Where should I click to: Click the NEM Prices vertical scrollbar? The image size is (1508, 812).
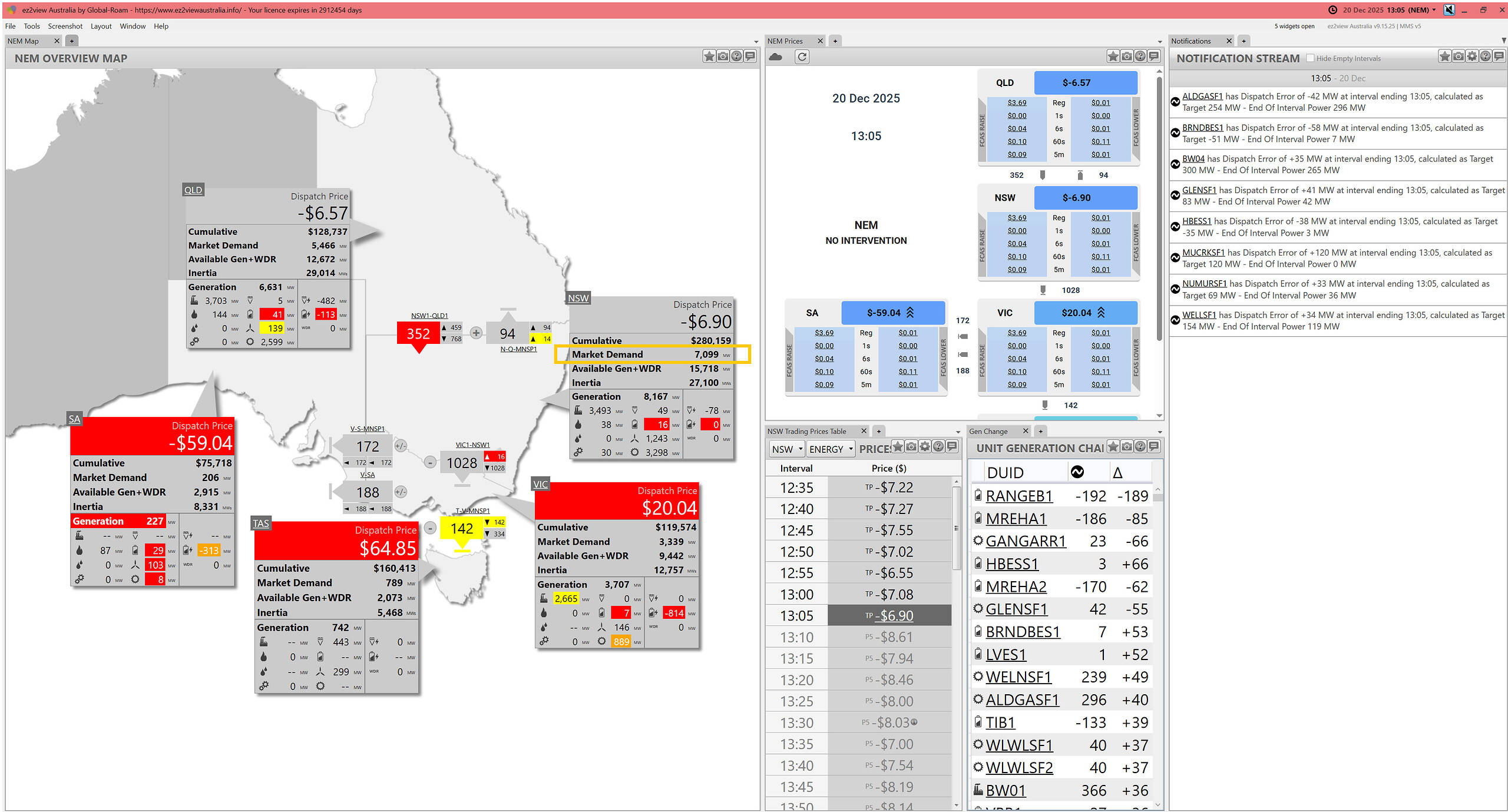pos(1159,206)
